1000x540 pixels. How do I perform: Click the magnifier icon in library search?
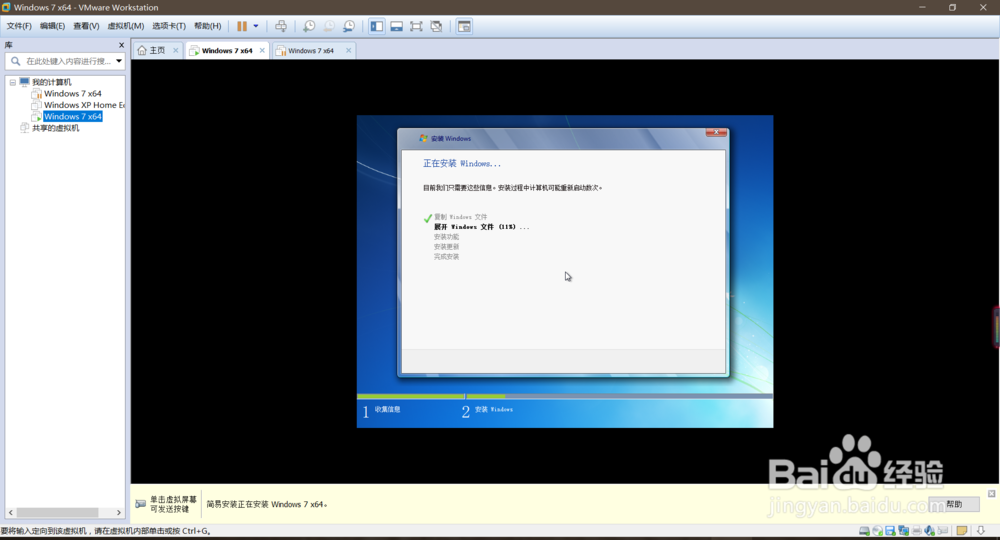pos(15,61)
